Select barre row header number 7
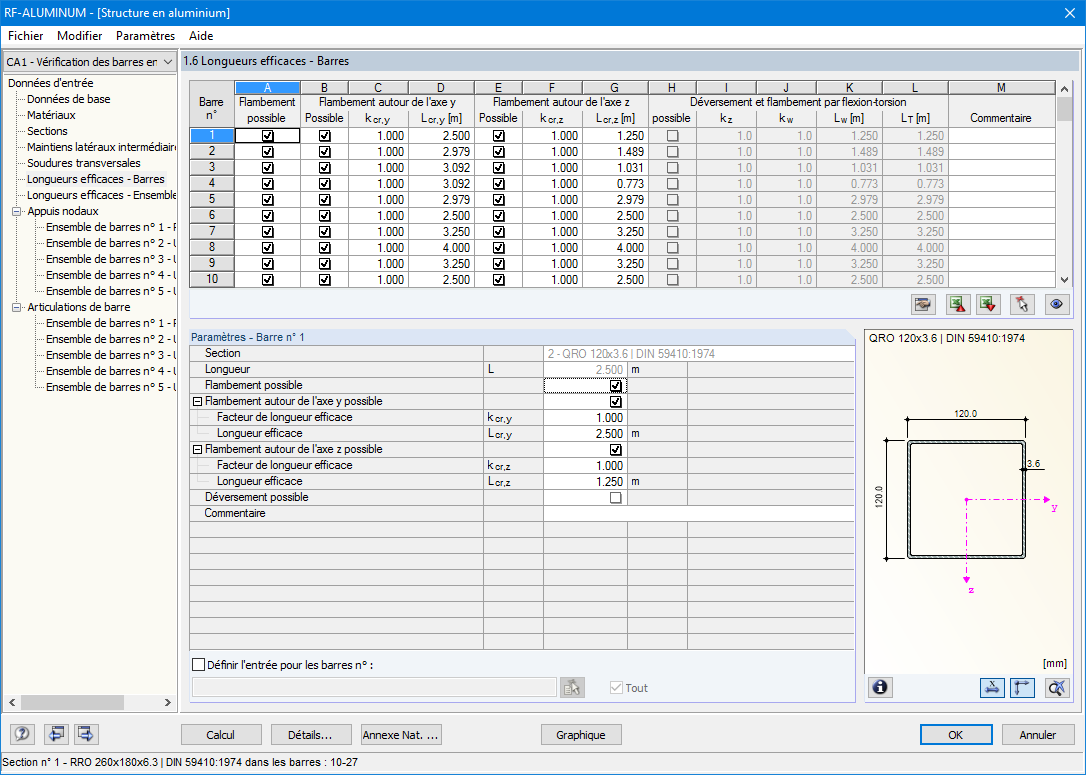 click(x=212, y=231)
